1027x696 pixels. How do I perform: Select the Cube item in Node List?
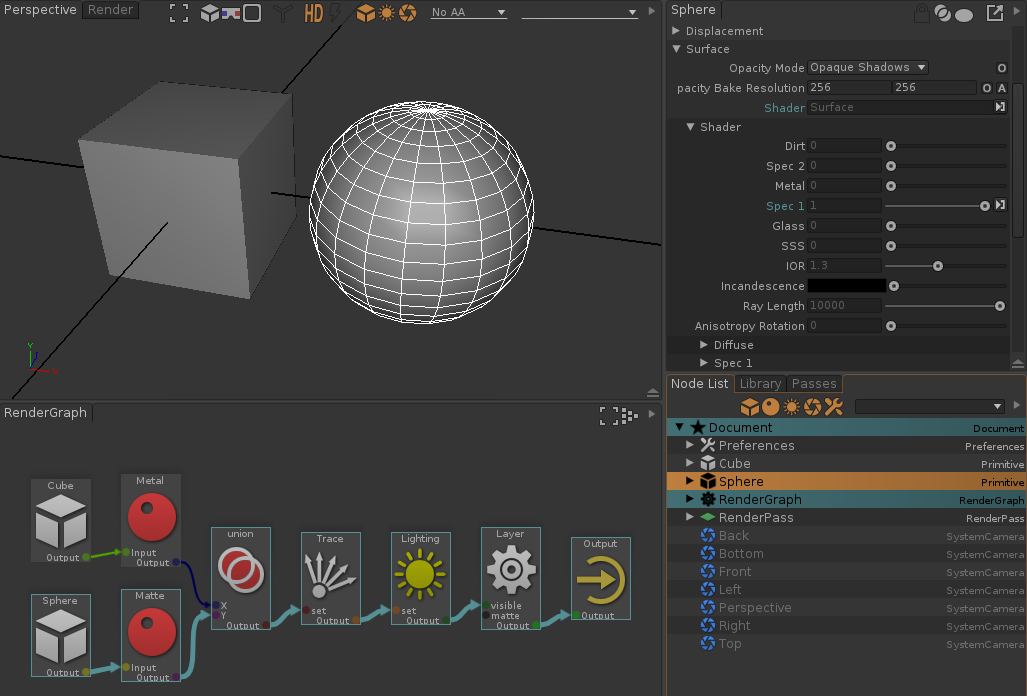pos(734,464)
